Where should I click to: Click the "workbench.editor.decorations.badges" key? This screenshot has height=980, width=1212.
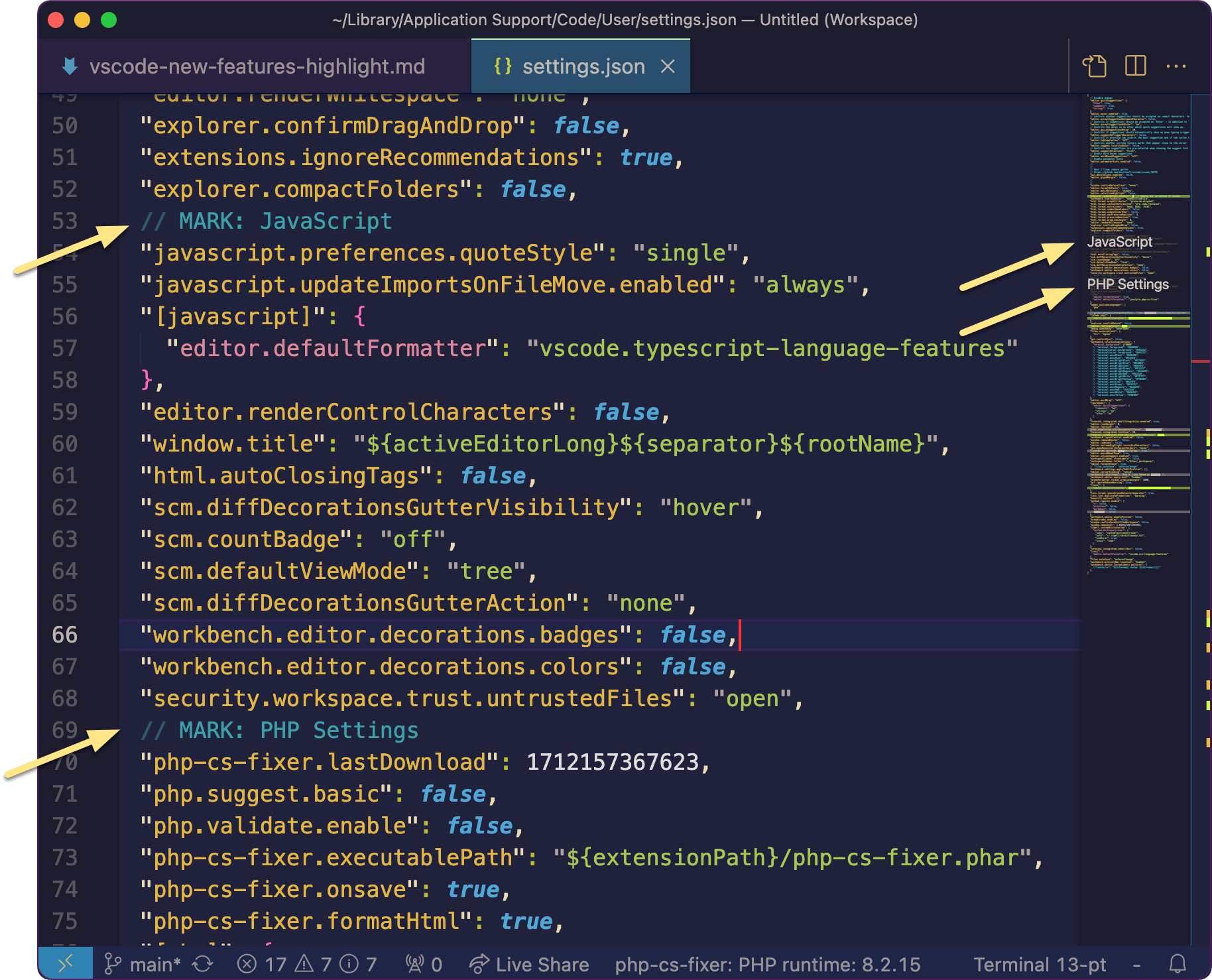[x=386, y=635]
